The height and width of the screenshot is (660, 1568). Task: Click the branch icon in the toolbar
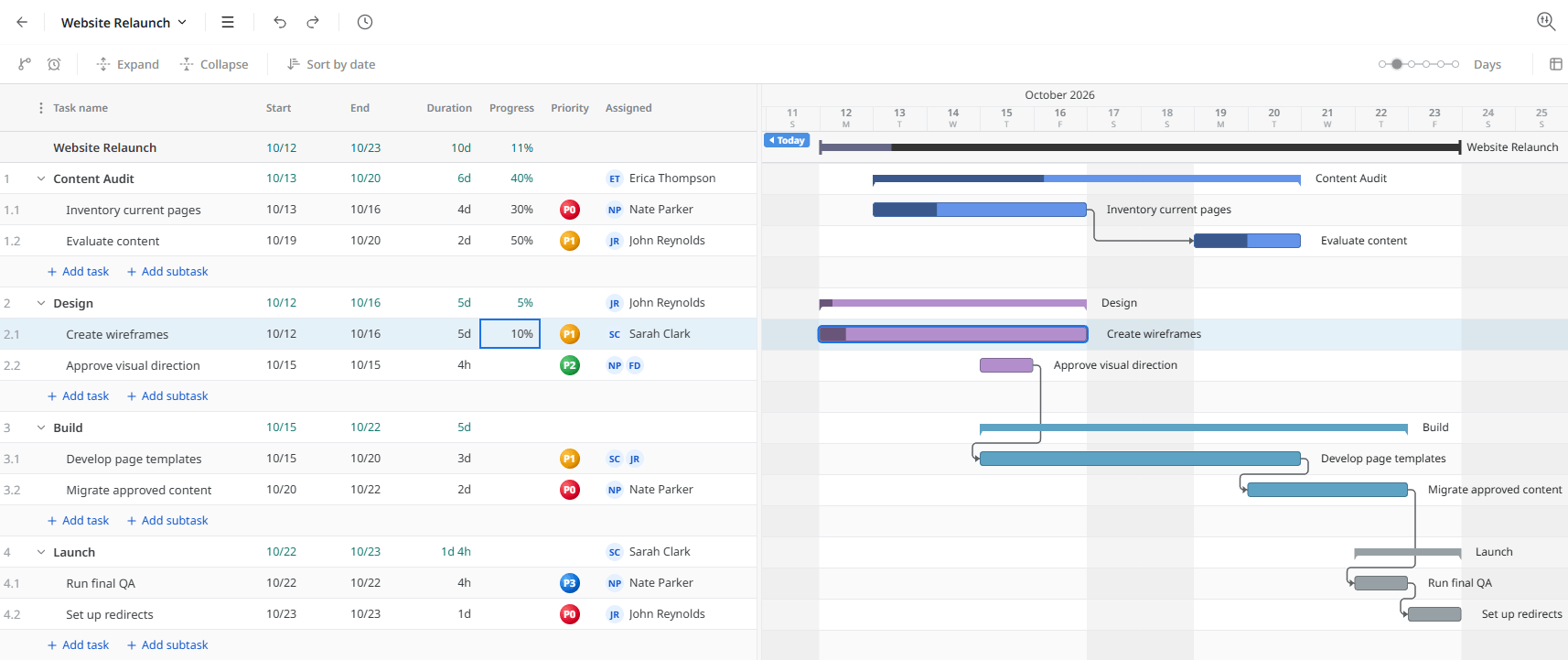tap(25, 64)
